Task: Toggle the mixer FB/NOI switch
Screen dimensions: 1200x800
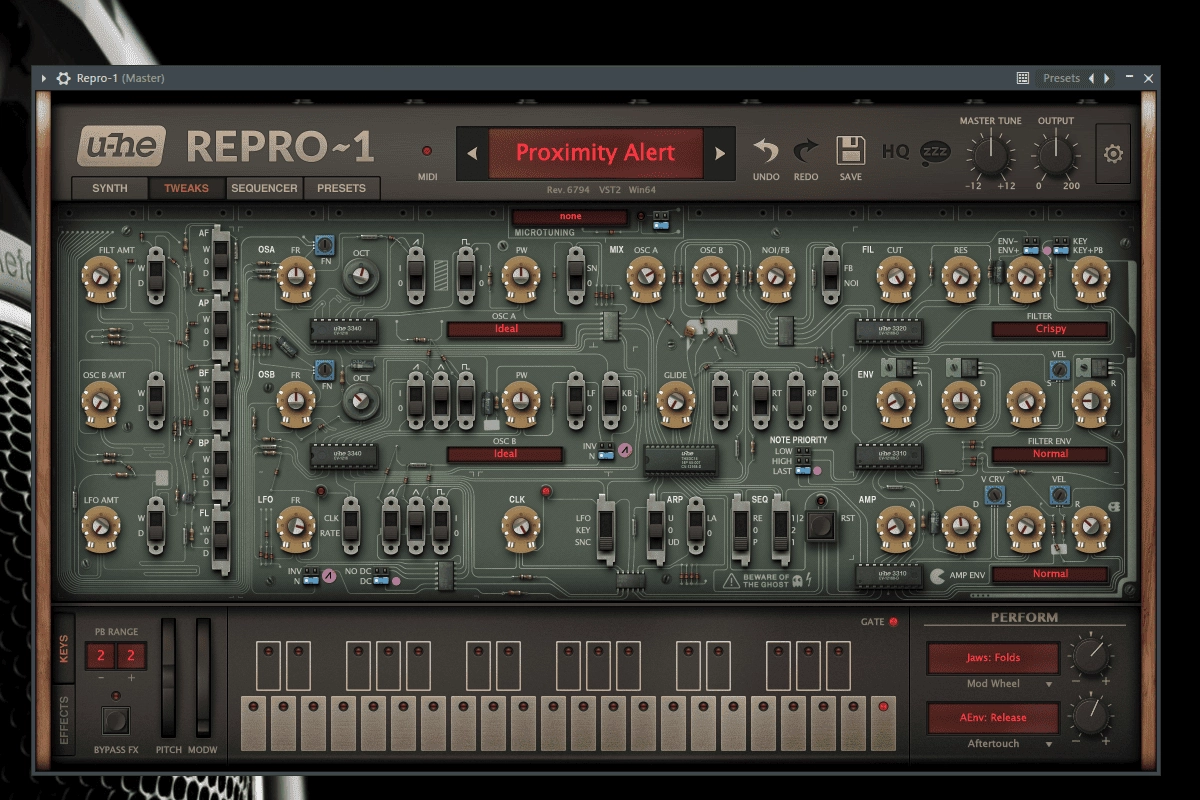Action: [x=830, y=275]
